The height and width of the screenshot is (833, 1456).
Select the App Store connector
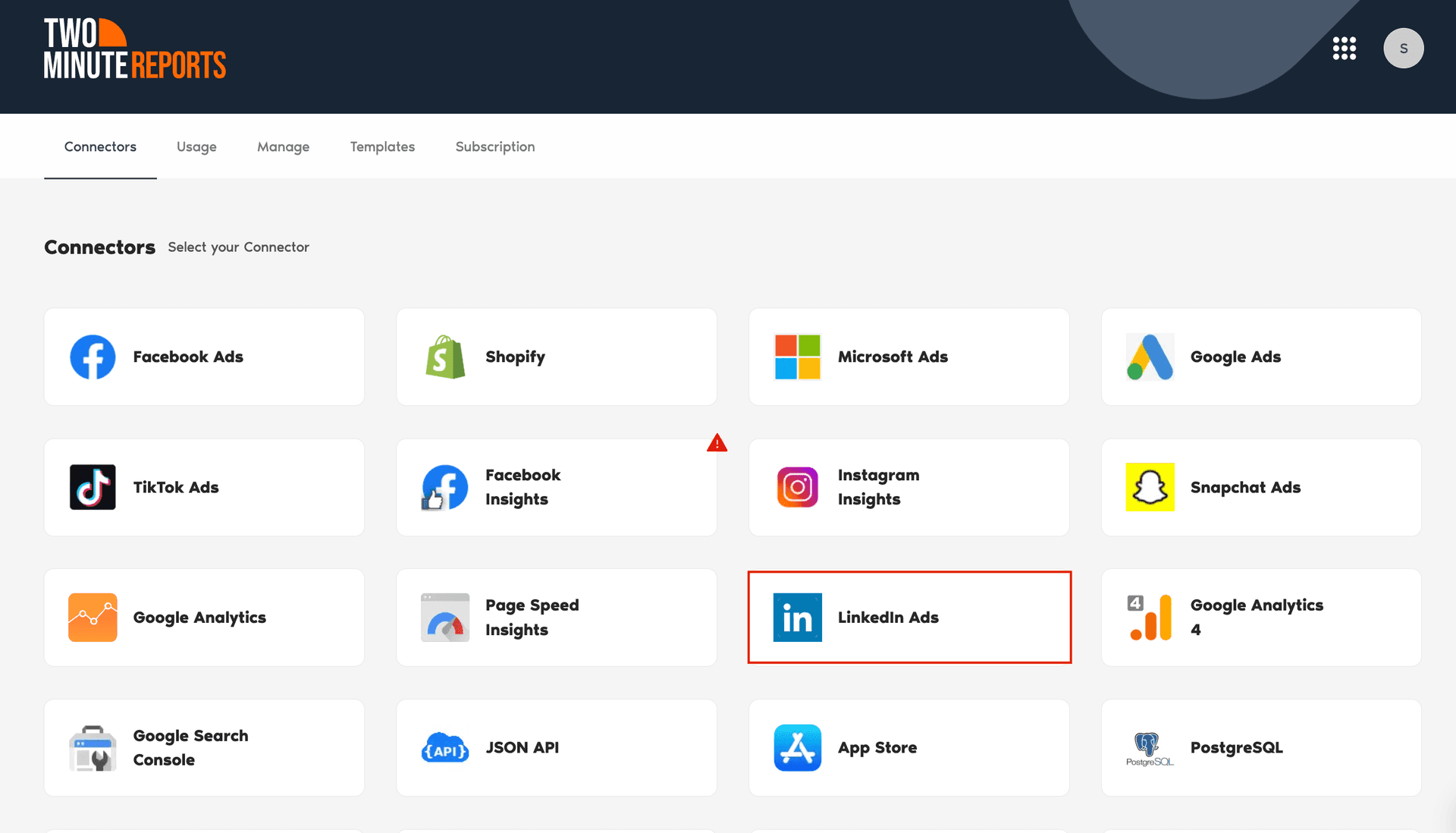coord(797,747)
